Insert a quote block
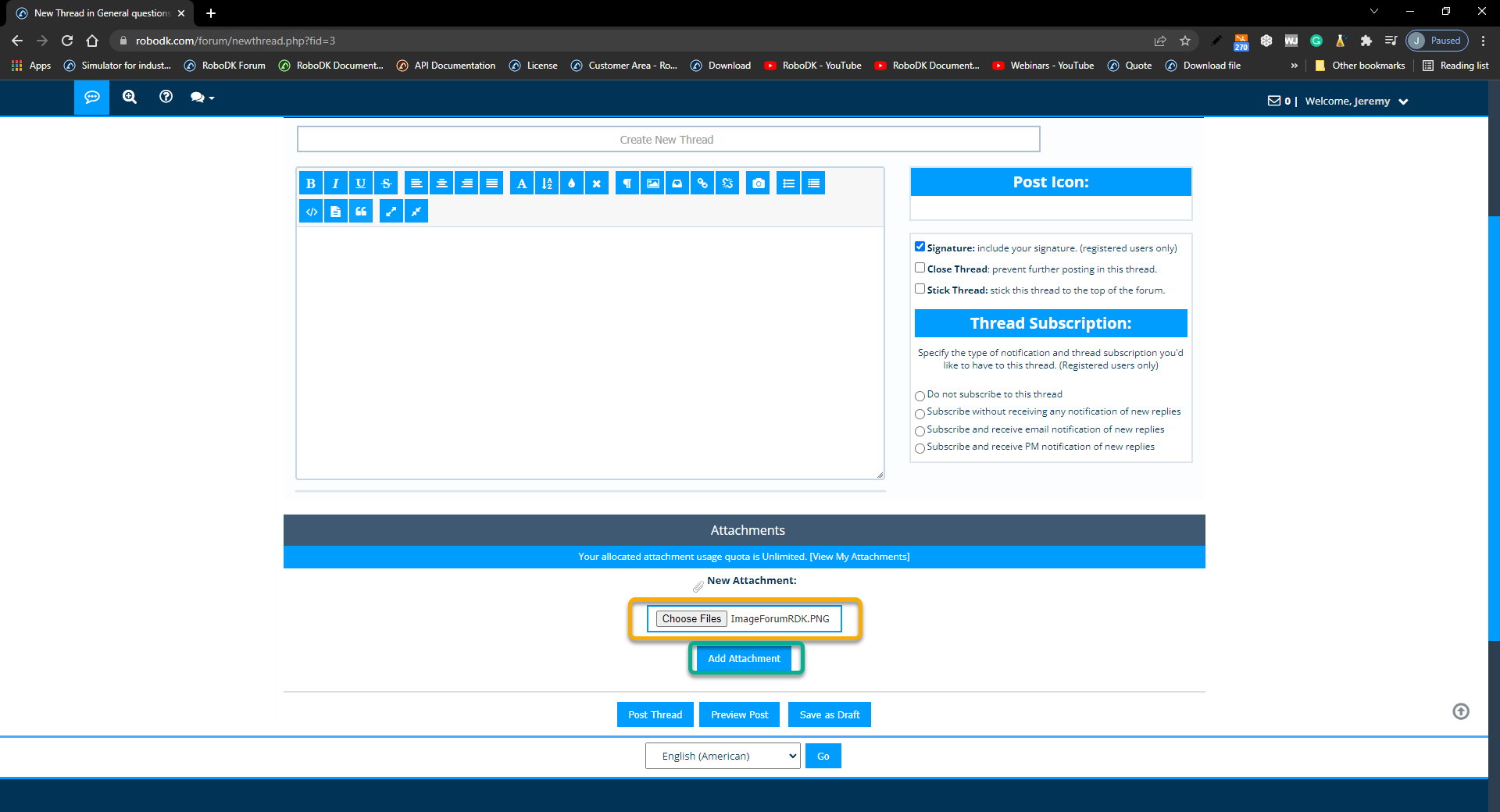This screenshot has width=1500, height=812. tap(361, 212)
